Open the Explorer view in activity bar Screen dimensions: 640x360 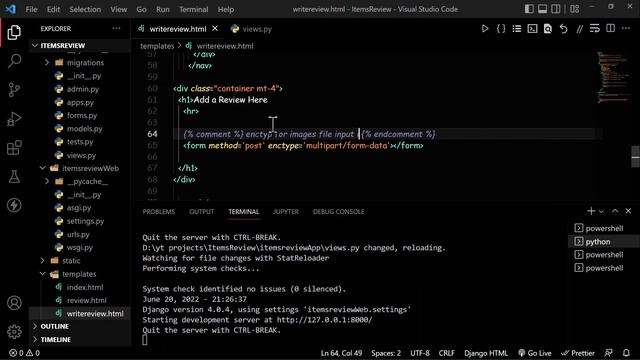tap(14, 32)
